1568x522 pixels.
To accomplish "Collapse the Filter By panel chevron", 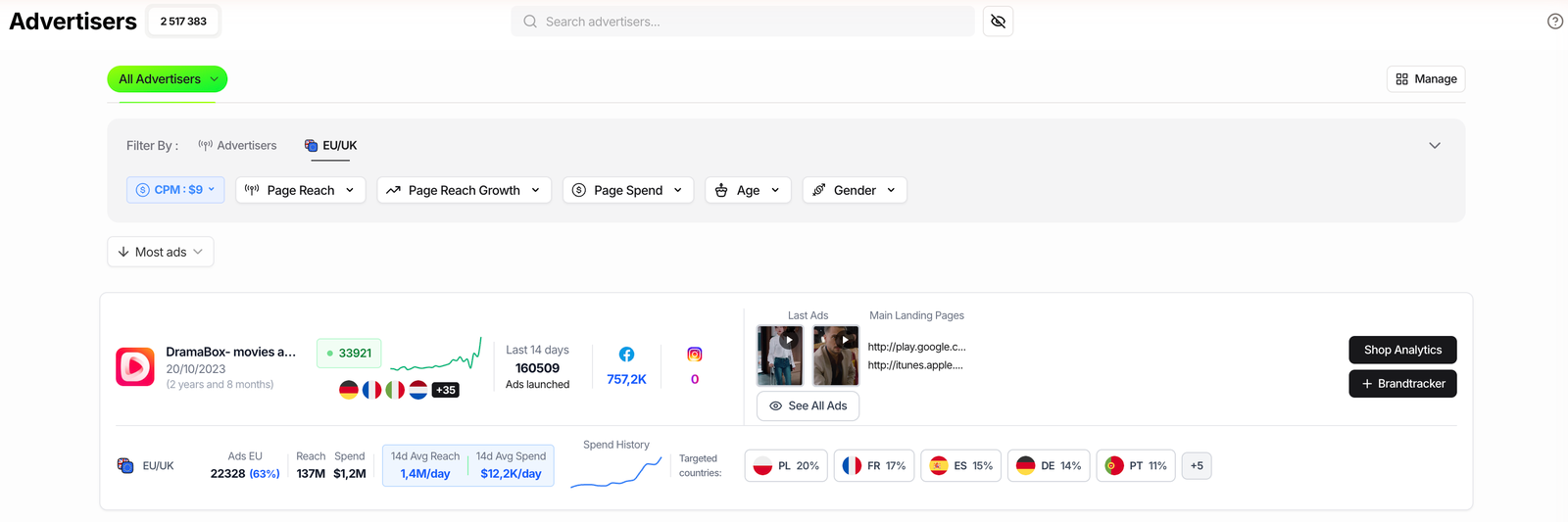I will [x=1435, y=146].
